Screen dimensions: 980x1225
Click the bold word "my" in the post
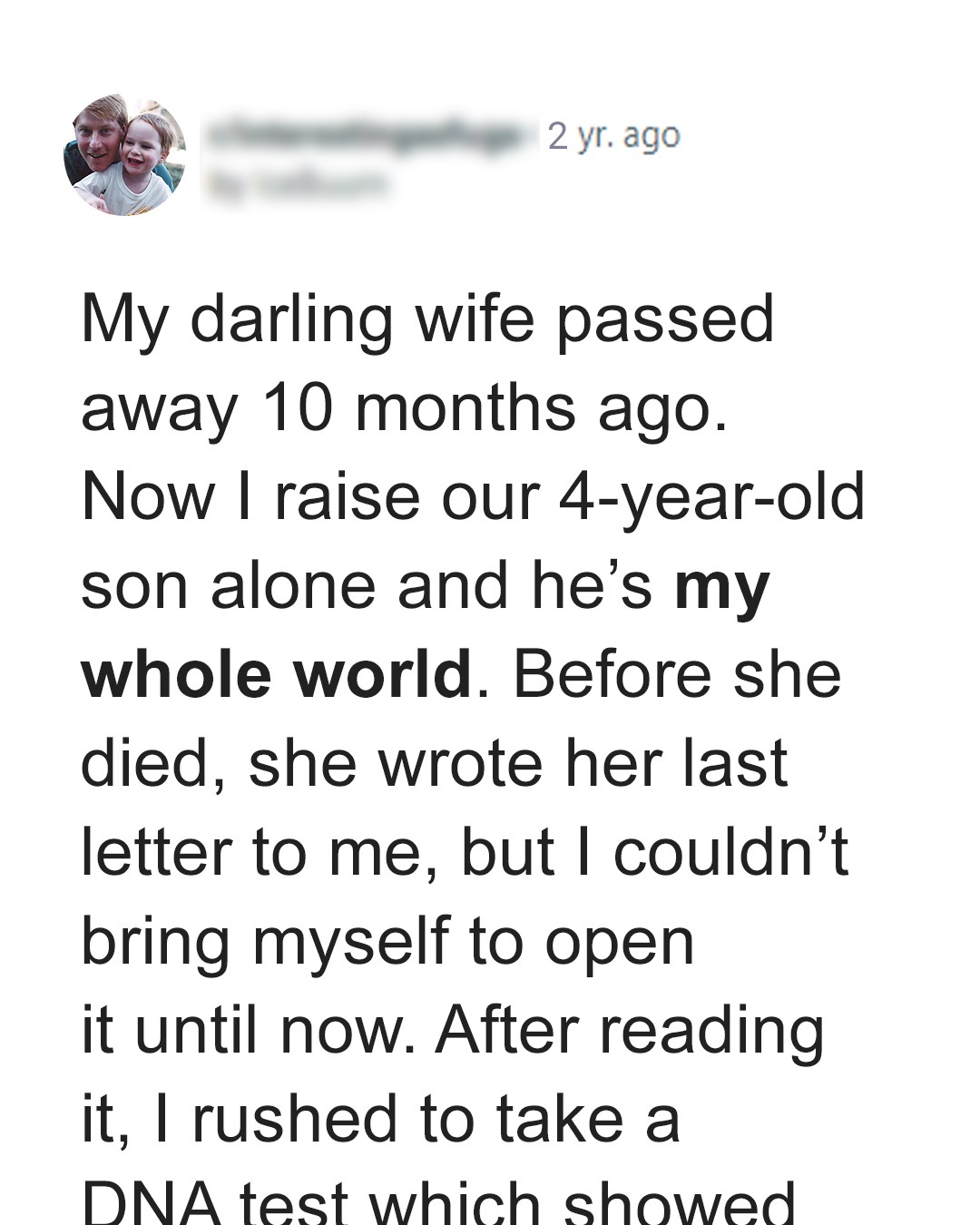pos(722,588)
